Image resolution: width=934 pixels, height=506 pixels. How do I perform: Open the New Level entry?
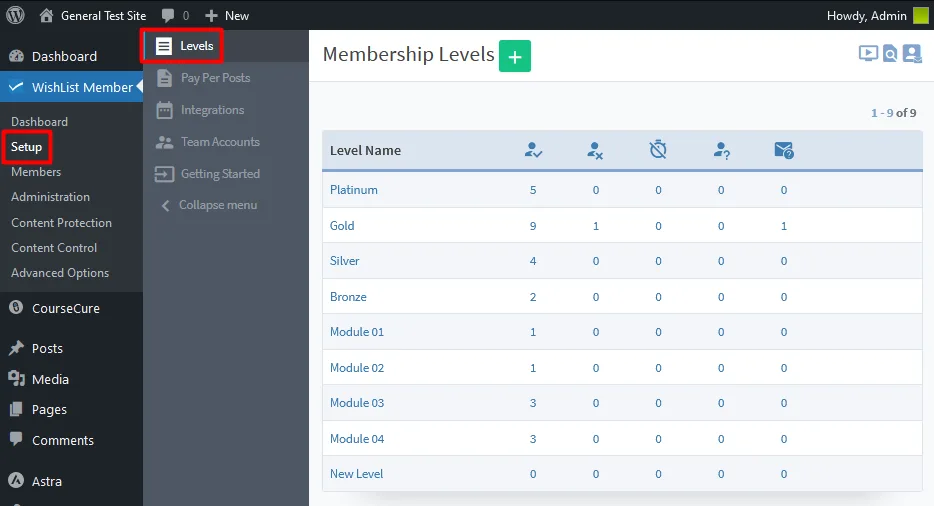click(356, 473)
